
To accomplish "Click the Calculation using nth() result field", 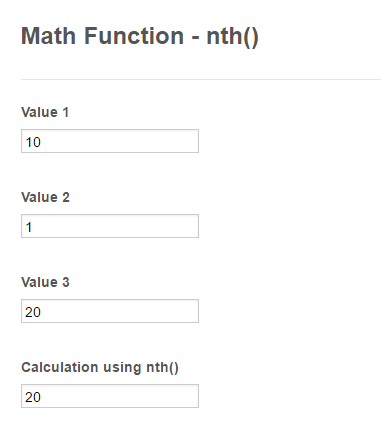I will coord(110,396).
